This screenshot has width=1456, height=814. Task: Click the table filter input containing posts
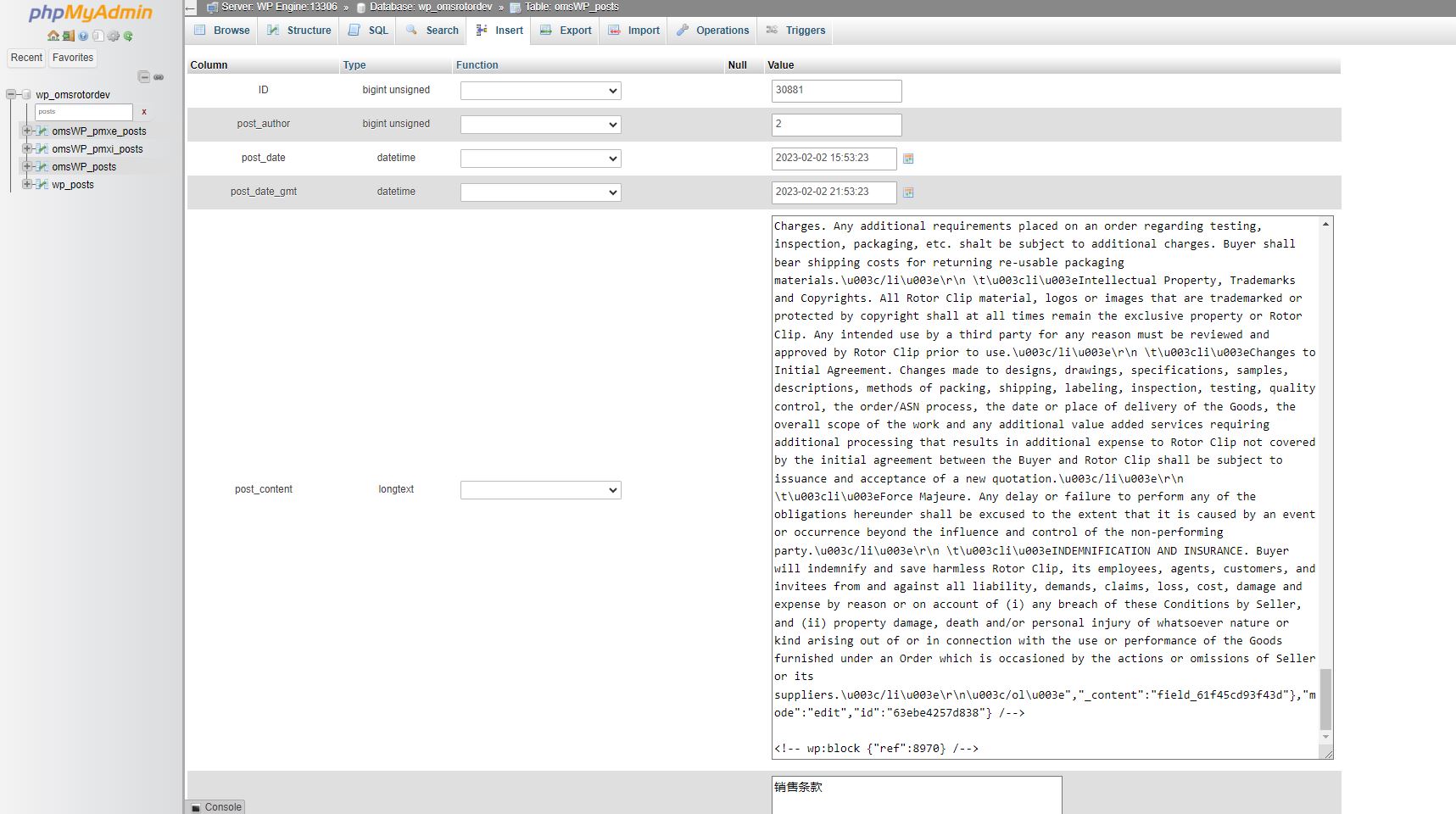pos(84,112)
